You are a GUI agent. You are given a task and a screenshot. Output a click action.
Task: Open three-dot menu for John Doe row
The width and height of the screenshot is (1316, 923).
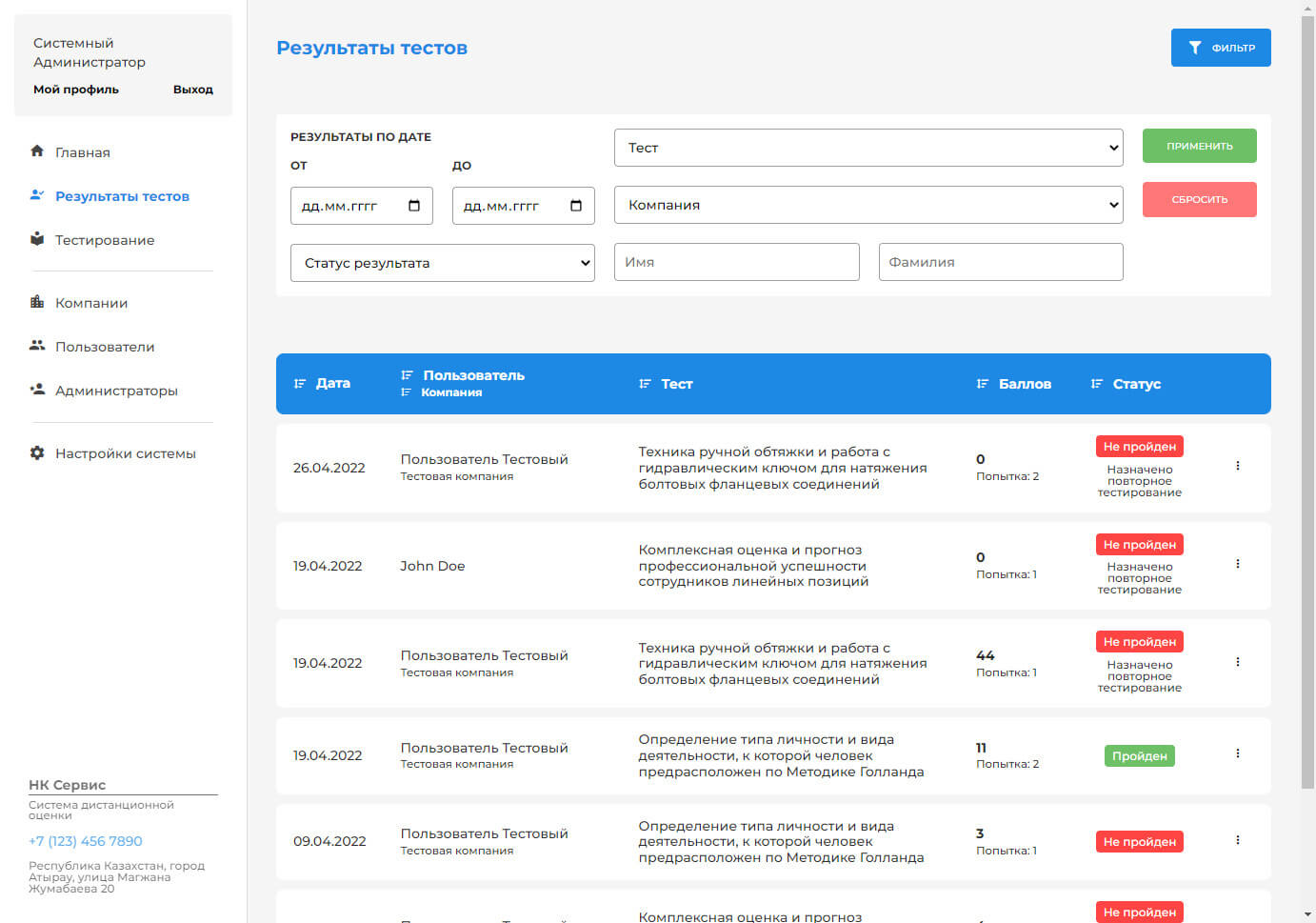coord(1238,564)
